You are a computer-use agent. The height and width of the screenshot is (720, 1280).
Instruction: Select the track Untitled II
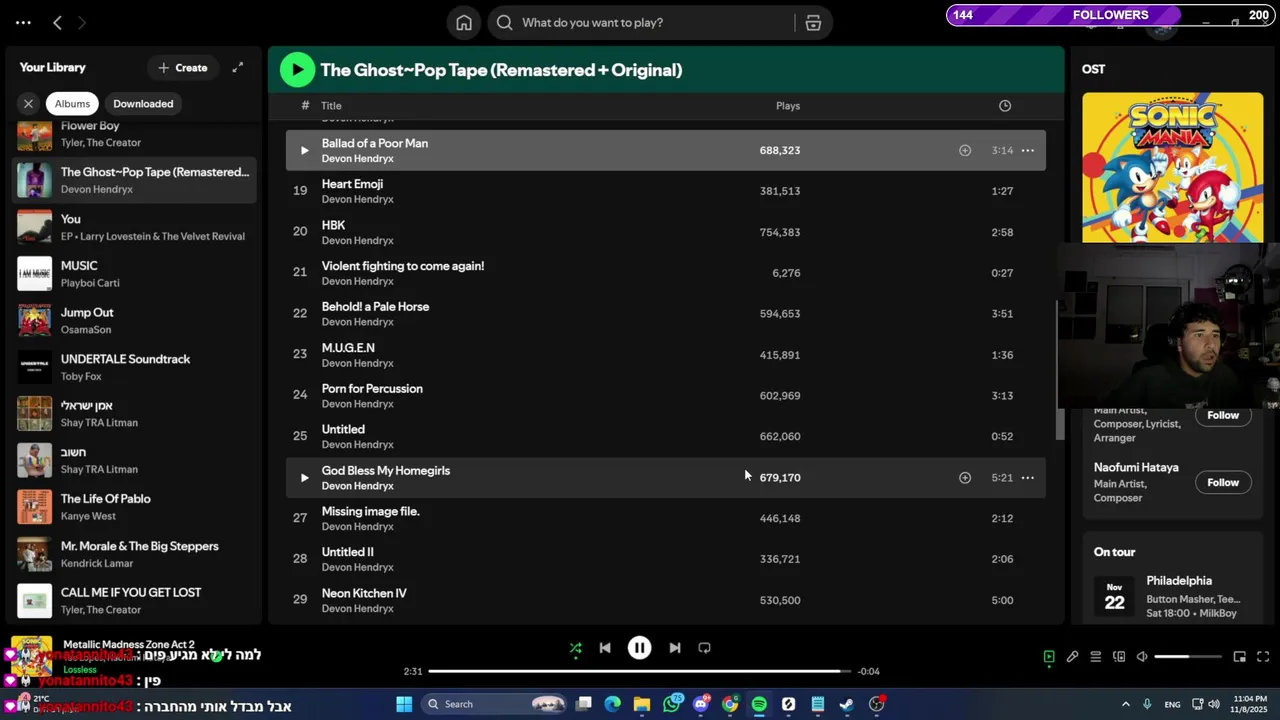click(666, 559)
